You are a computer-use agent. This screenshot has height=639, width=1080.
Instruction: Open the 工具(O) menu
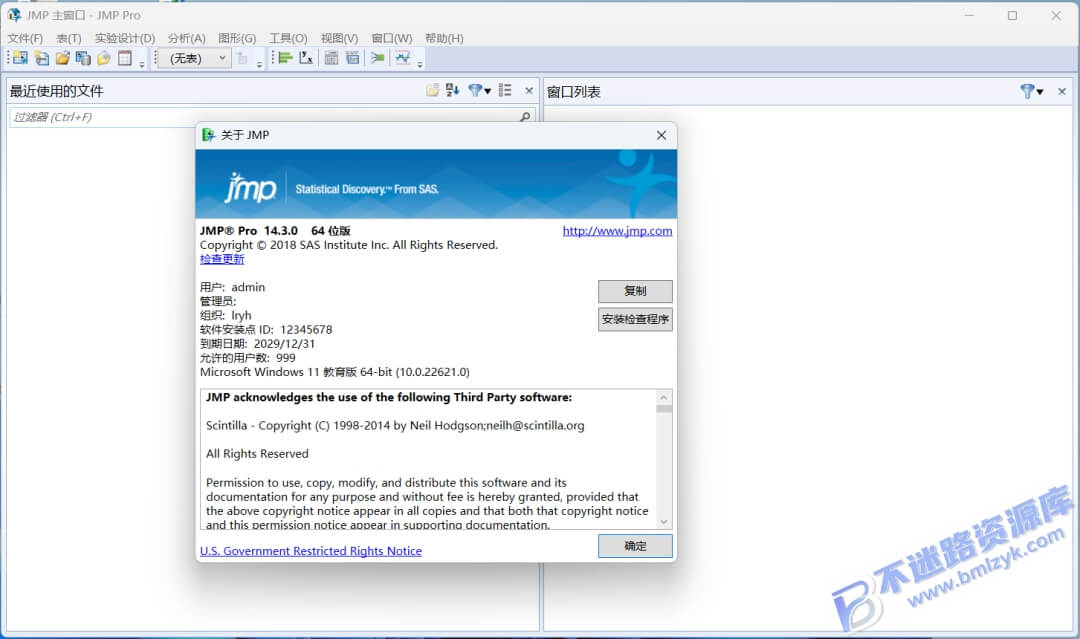pyautogui.click(x=288, y=39)
